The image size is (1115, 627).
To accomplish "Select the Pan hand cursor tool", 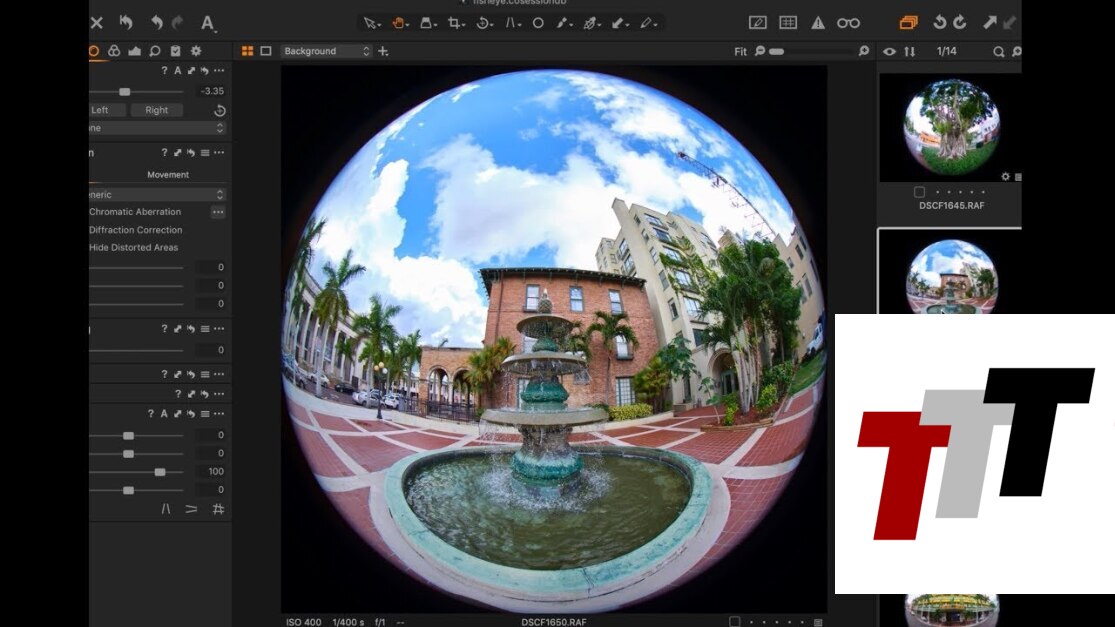I will point(399,23).
